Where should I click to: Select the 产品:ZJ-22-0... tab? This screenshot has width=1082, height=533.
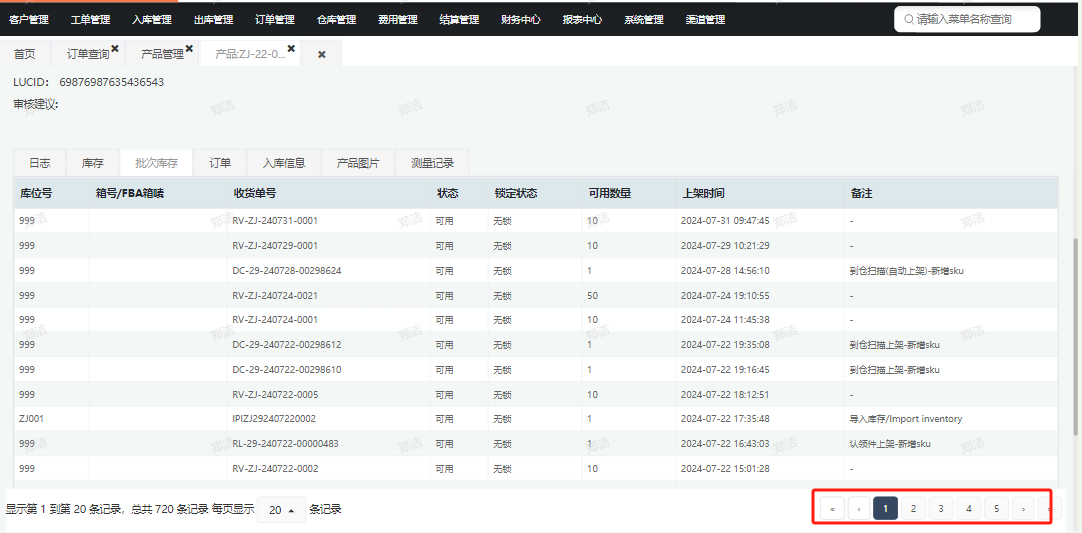click(250, 55)
